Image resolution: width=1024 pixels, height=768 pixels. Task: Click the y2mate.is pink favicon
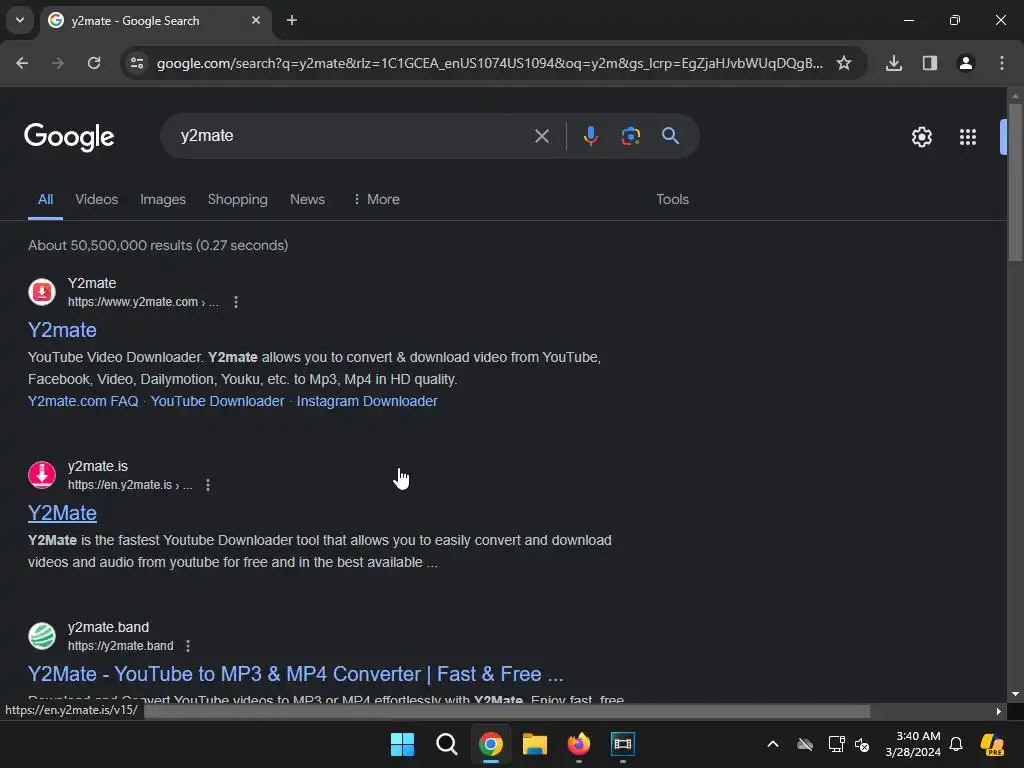[42, 475]
